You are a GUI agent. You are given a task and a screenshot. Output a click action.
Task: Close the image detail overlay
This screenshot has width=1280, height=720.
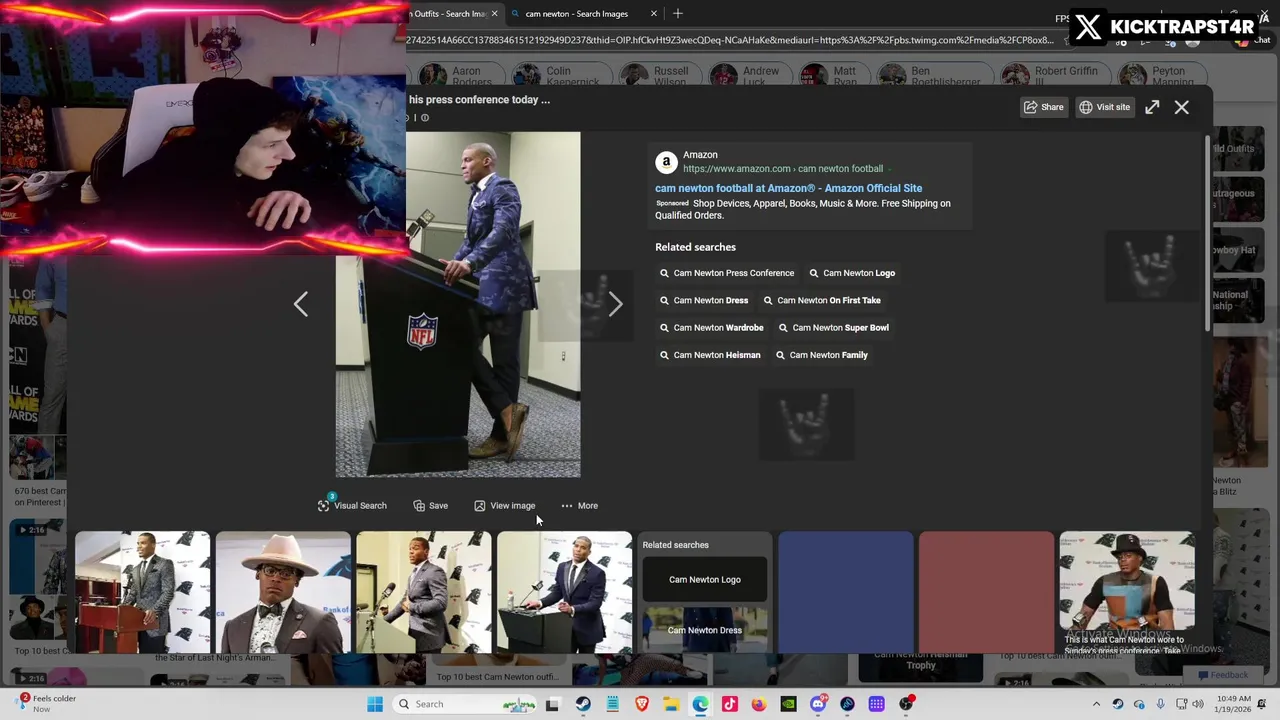[1181, 107]
